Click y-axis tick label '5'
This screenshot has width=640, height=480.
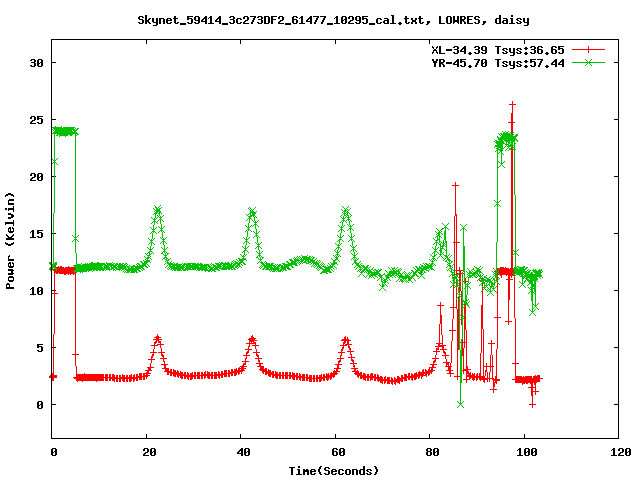pos(40,348)
